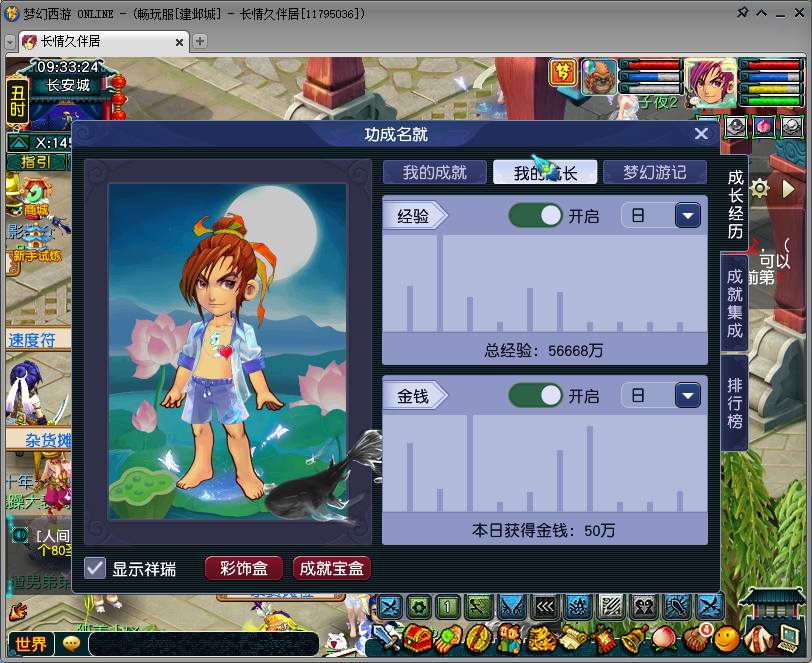Open the two-characters team icon

click(511, 639)
